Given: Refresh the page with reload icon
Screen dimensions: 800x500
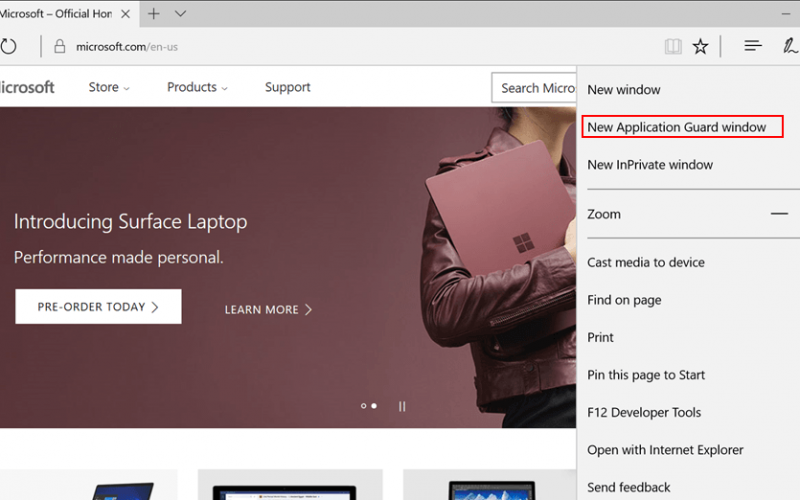Looking at the screenshot, I should click(8, 46).
